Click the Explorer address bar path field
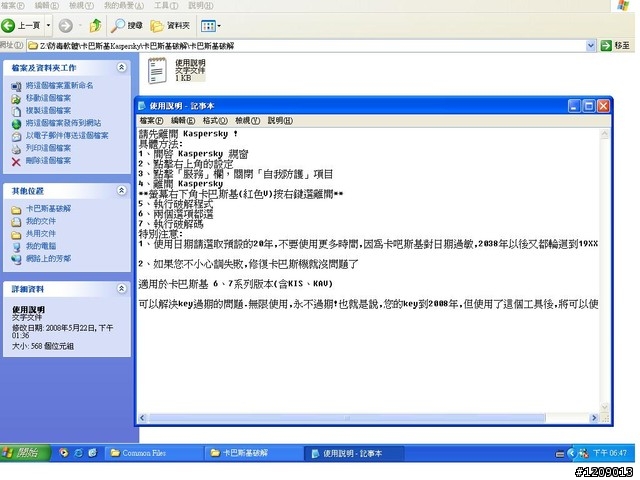 (x=306, y=46)
